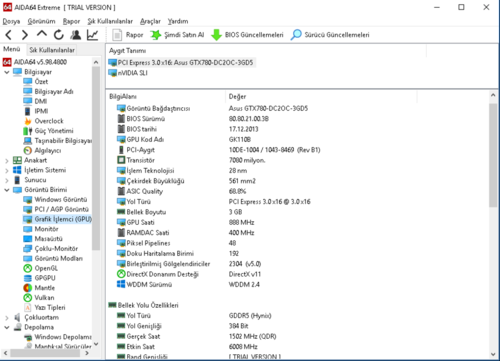500x361 pixels.
Task: Open the Rapor menu in the menu bar
Action: pos(71,21)
